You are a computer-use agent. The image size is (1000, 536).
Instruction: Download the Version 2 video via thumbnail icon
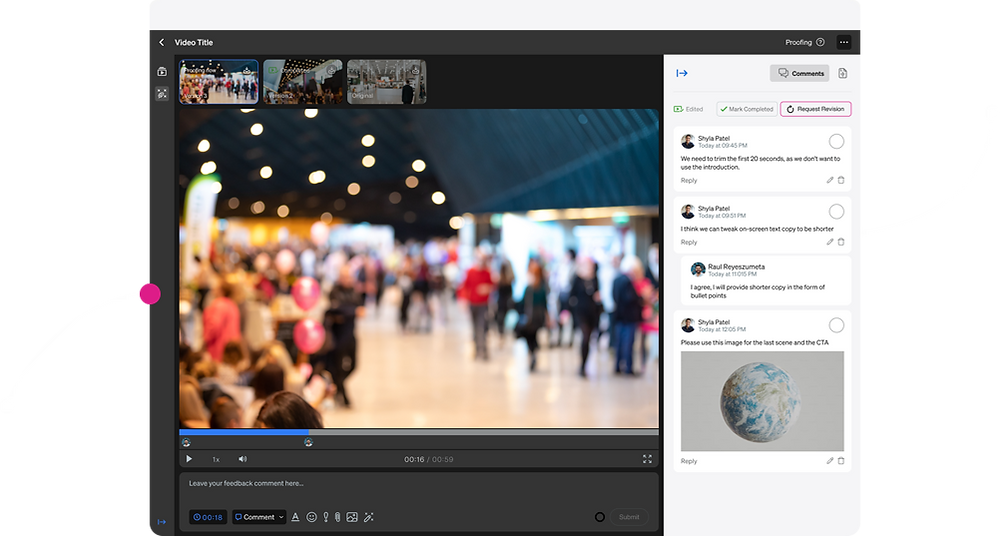(332, 70)
